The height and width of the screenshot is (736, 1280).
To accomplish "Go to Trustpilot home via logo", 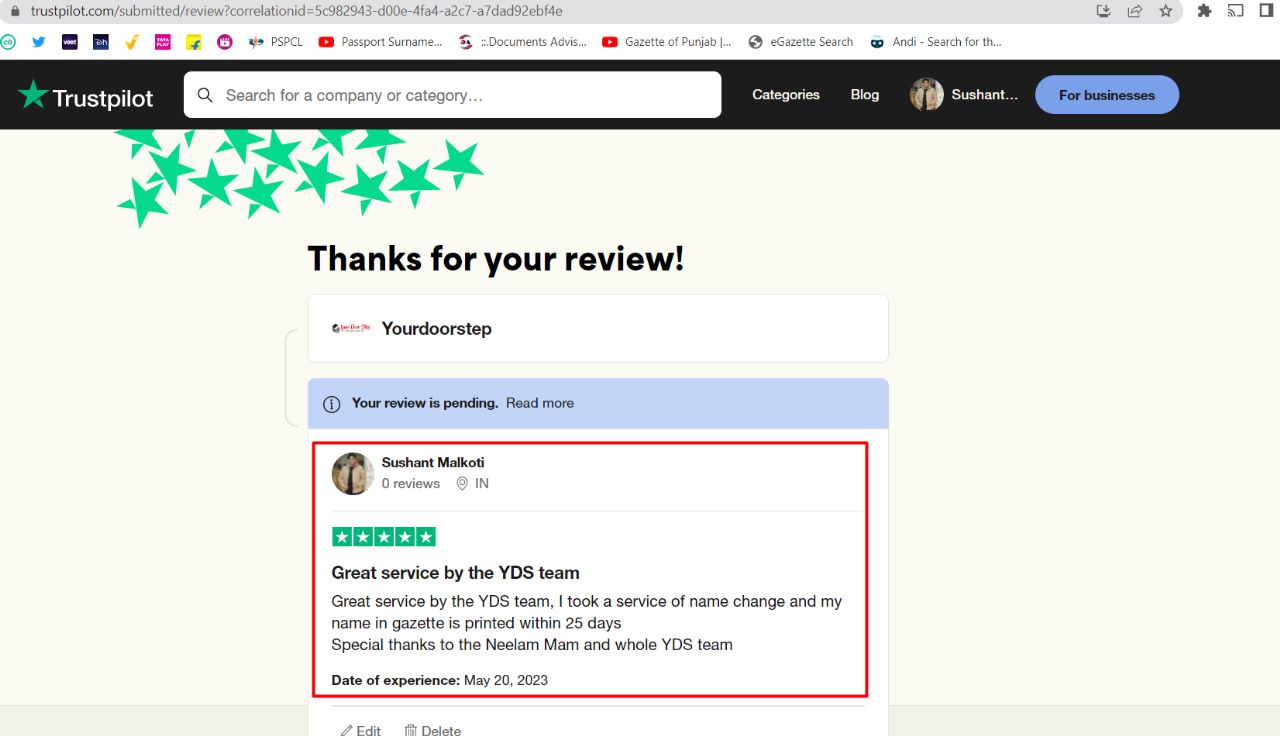I will pos(86,96).
